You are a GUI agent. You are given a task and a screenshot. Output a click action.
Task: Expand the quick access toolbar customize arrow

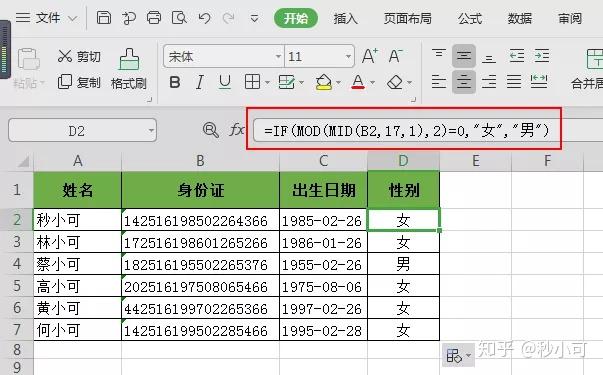[x=254, y=18]
